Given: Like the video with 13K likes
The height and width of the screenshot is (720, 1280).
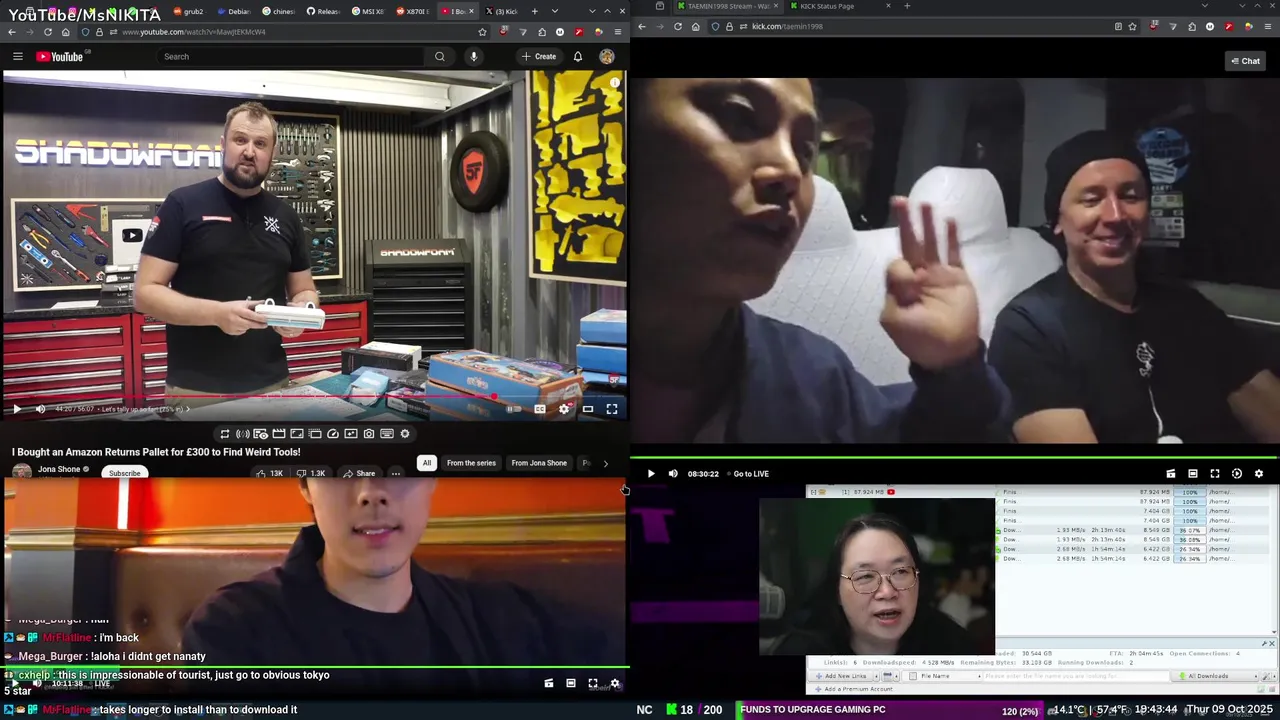Looking at the screenshot, I should tap(270, 473).
